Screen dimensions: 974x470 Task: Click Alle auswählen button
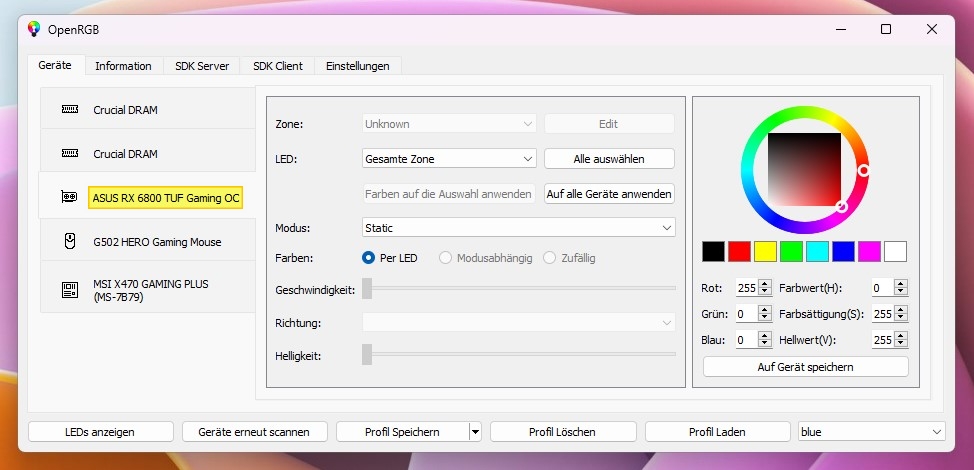[x=609, y=158]
